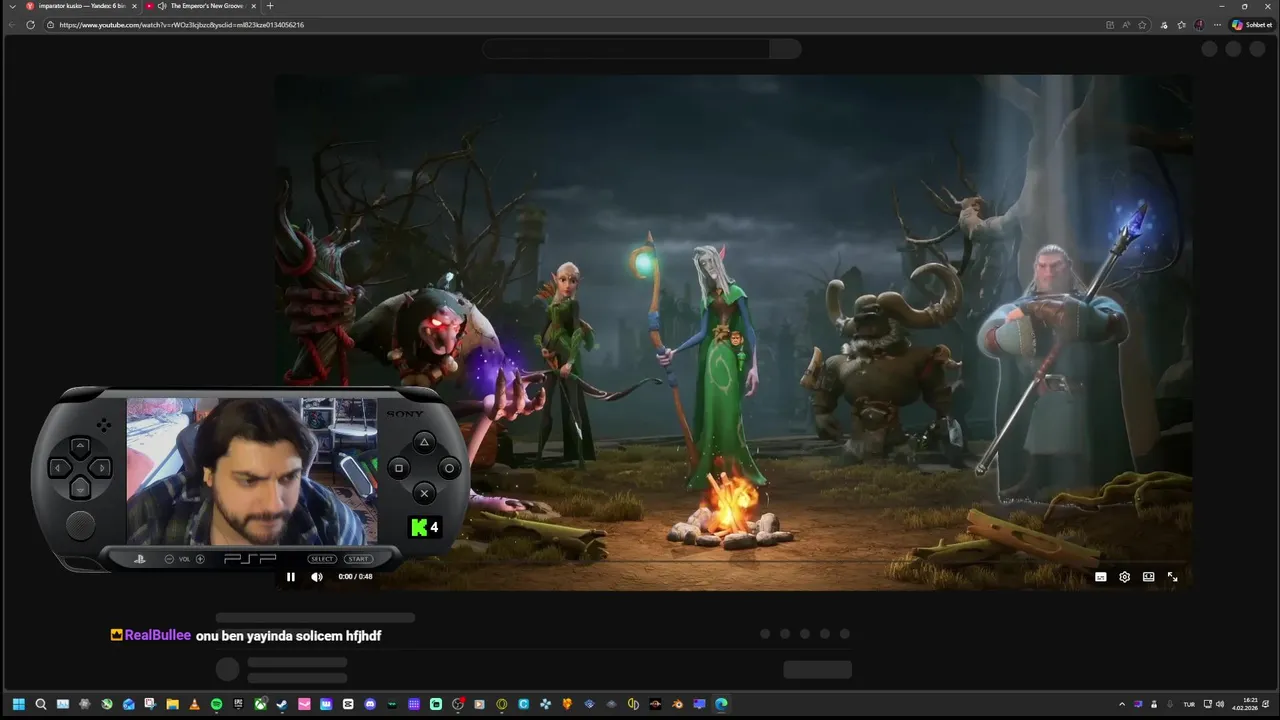Open Windows taskbar search

click(40, 704)
